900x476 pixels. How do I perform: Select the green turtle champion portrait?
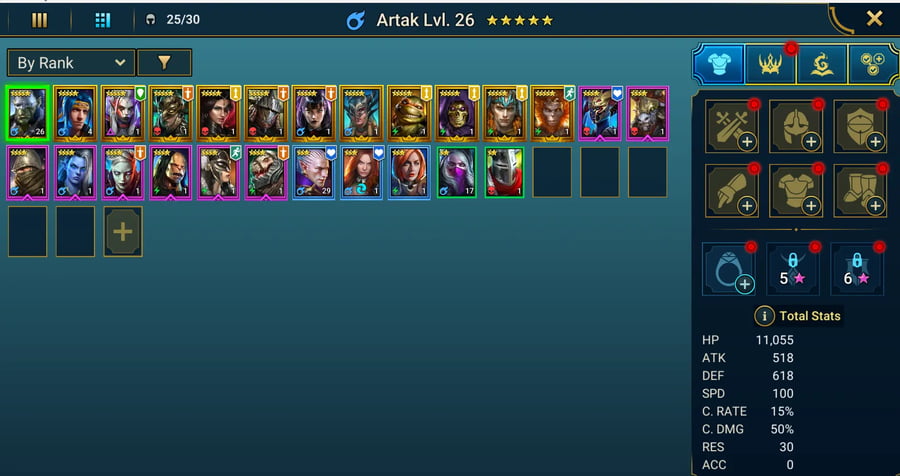(409, 113)
